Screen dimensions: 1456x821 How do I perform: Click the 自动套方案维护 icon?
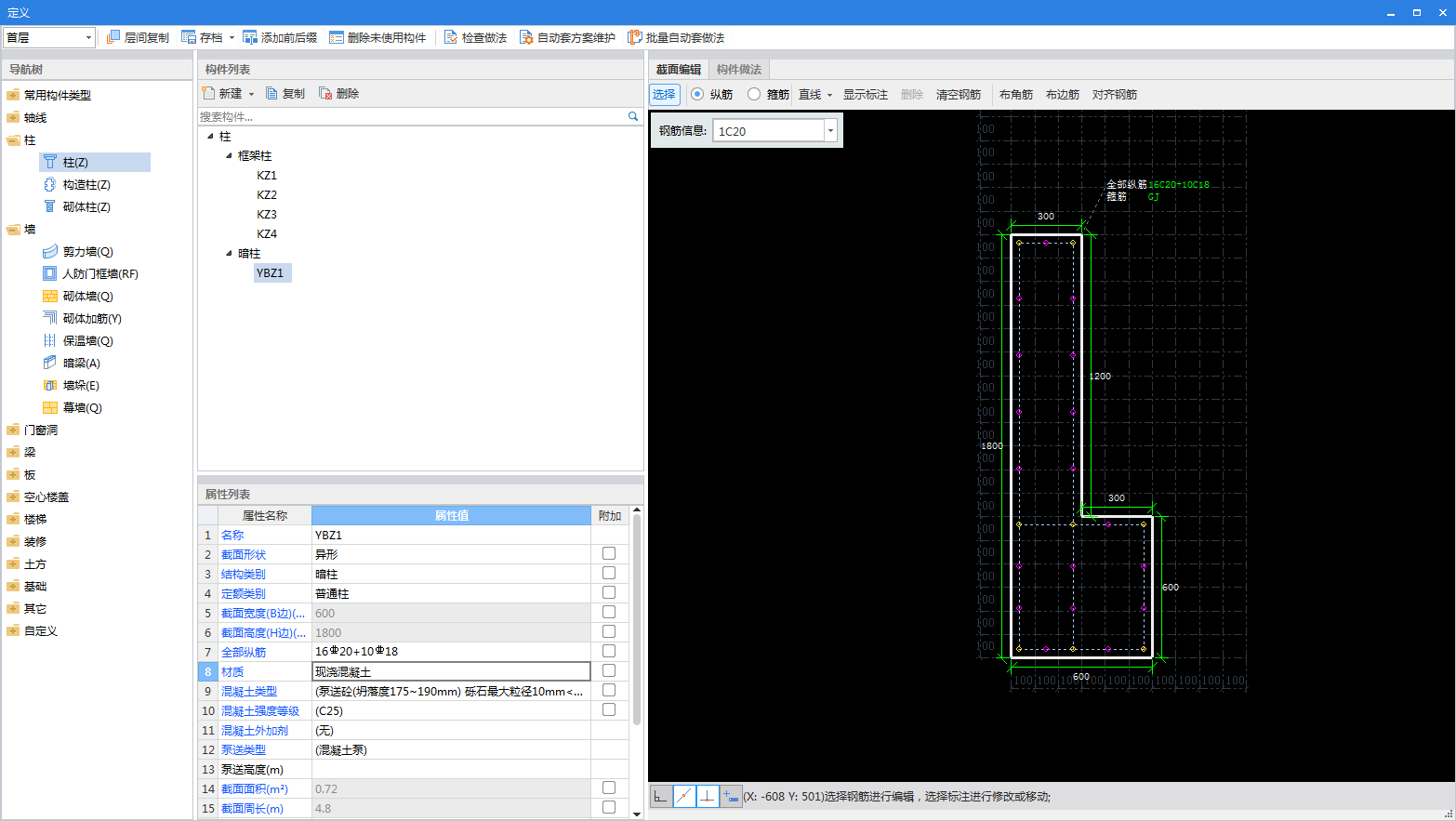[526, 37]
